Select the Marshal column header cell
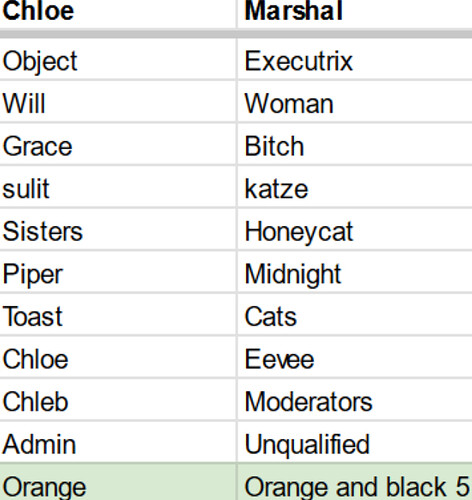 pos(355,14)
